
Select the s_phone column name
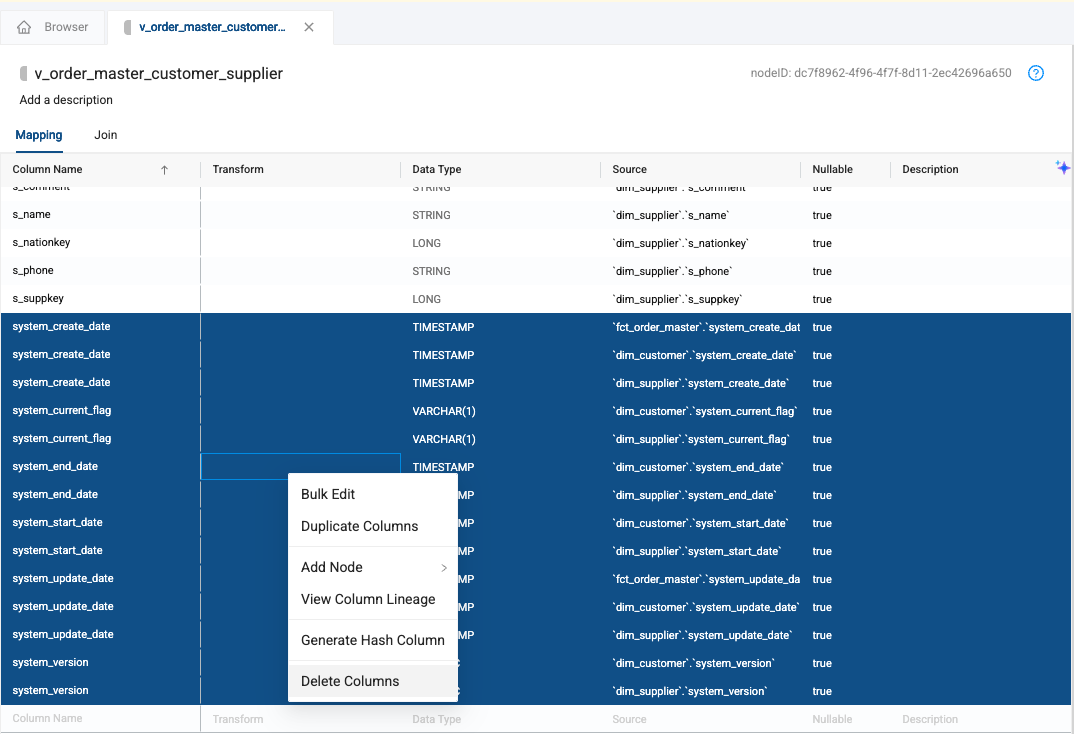[x=33, y=270]
